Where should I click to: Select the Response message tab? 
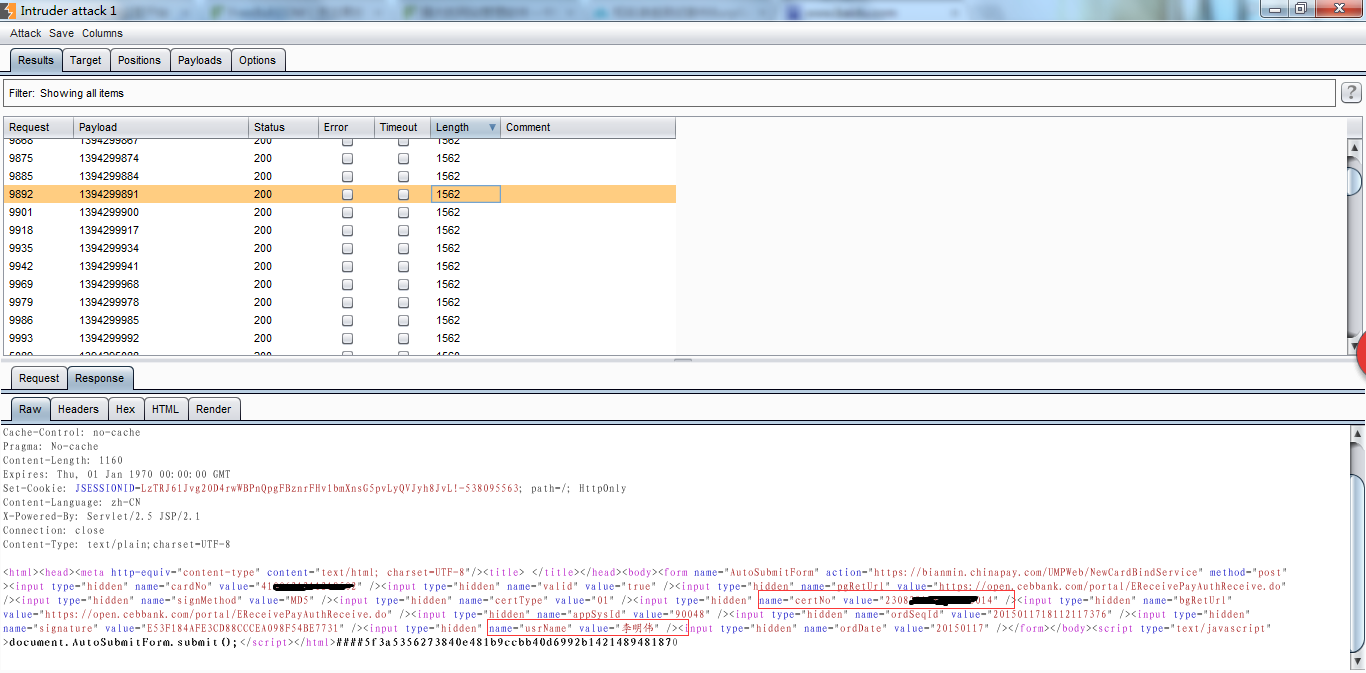[x=100, y=378]
